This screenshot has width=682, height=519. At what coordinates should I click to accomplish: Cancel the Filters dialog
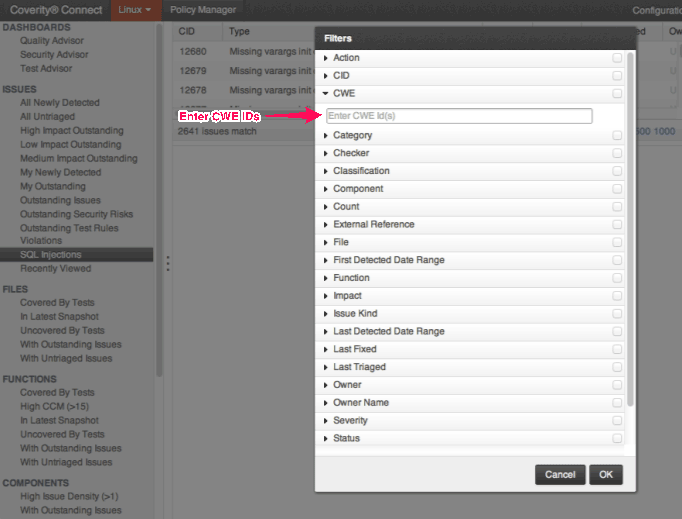point(560,475)
